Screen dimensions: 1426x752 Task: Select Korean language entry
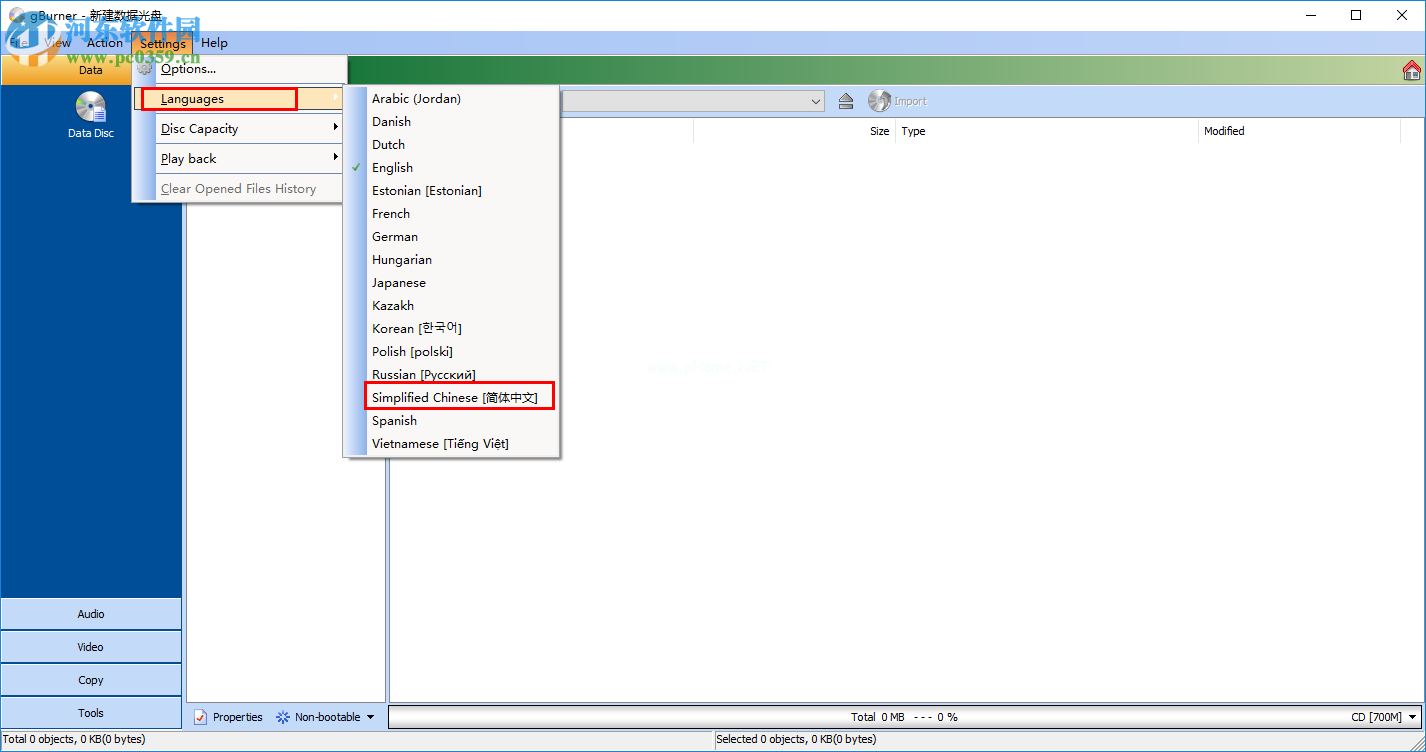tap(452, 329)
